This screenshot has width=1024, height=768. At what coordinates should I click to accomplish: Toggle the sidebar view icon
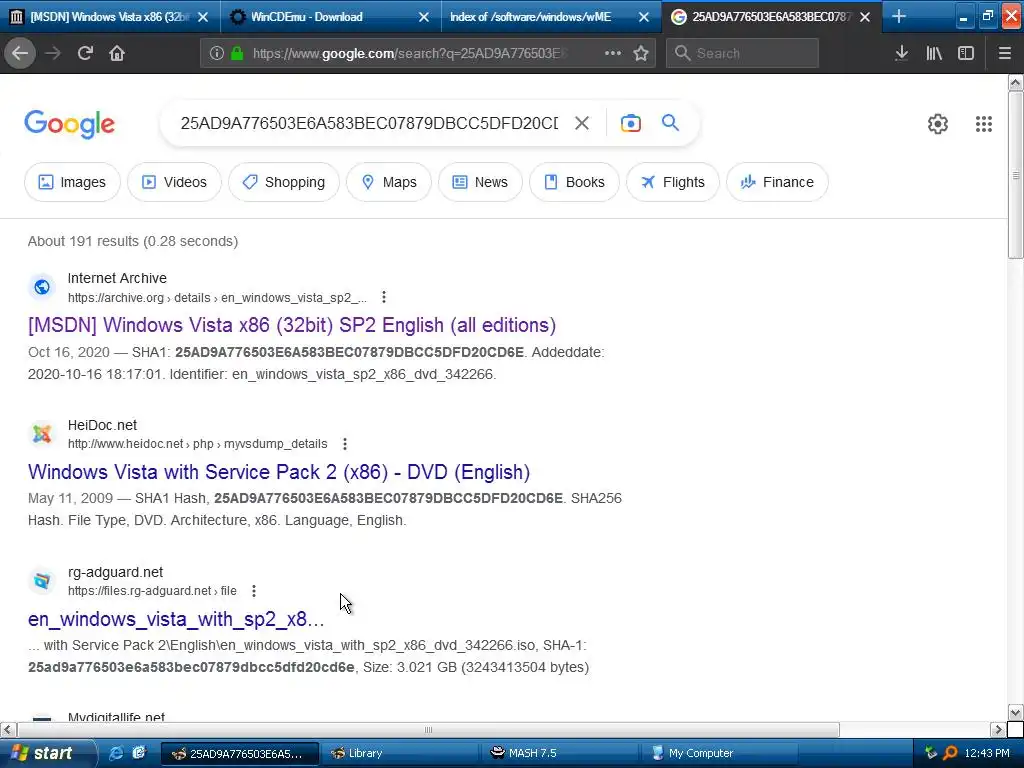966,53
